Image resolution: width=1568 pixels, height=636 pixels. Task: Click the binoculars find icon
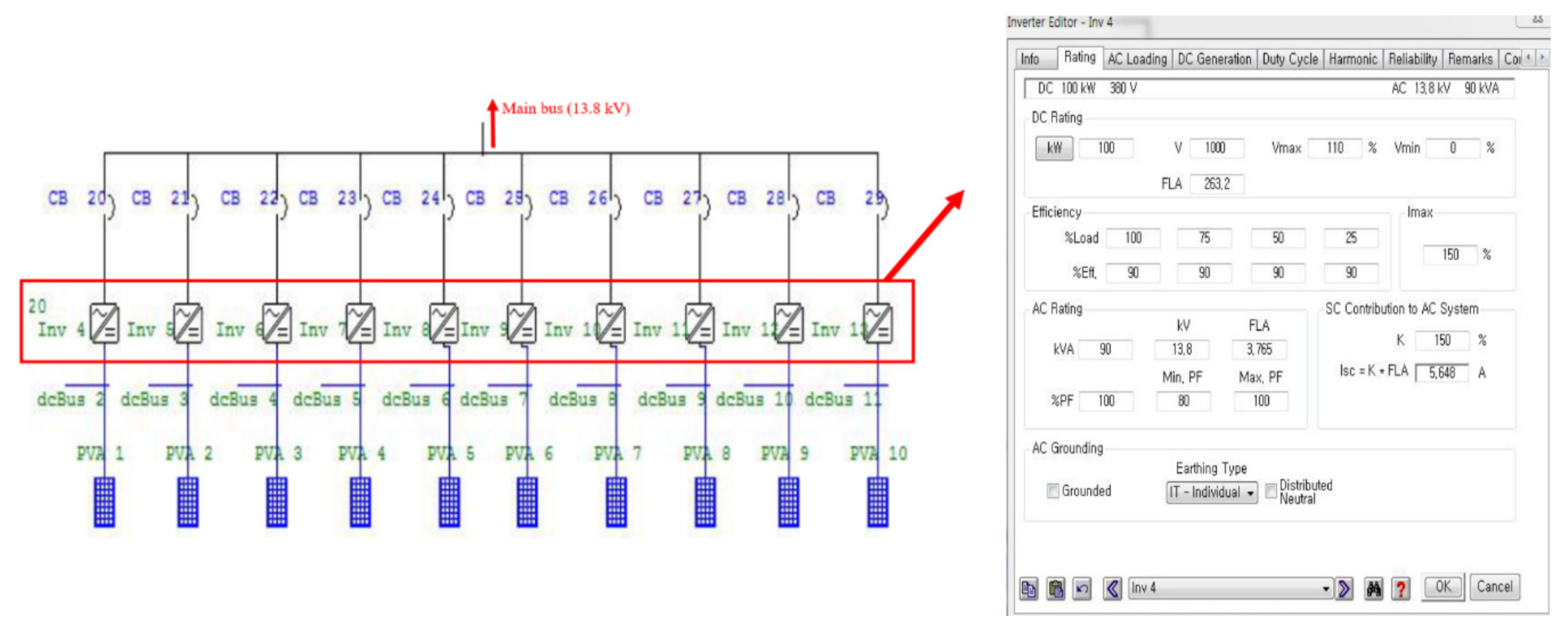(1373, 588)
